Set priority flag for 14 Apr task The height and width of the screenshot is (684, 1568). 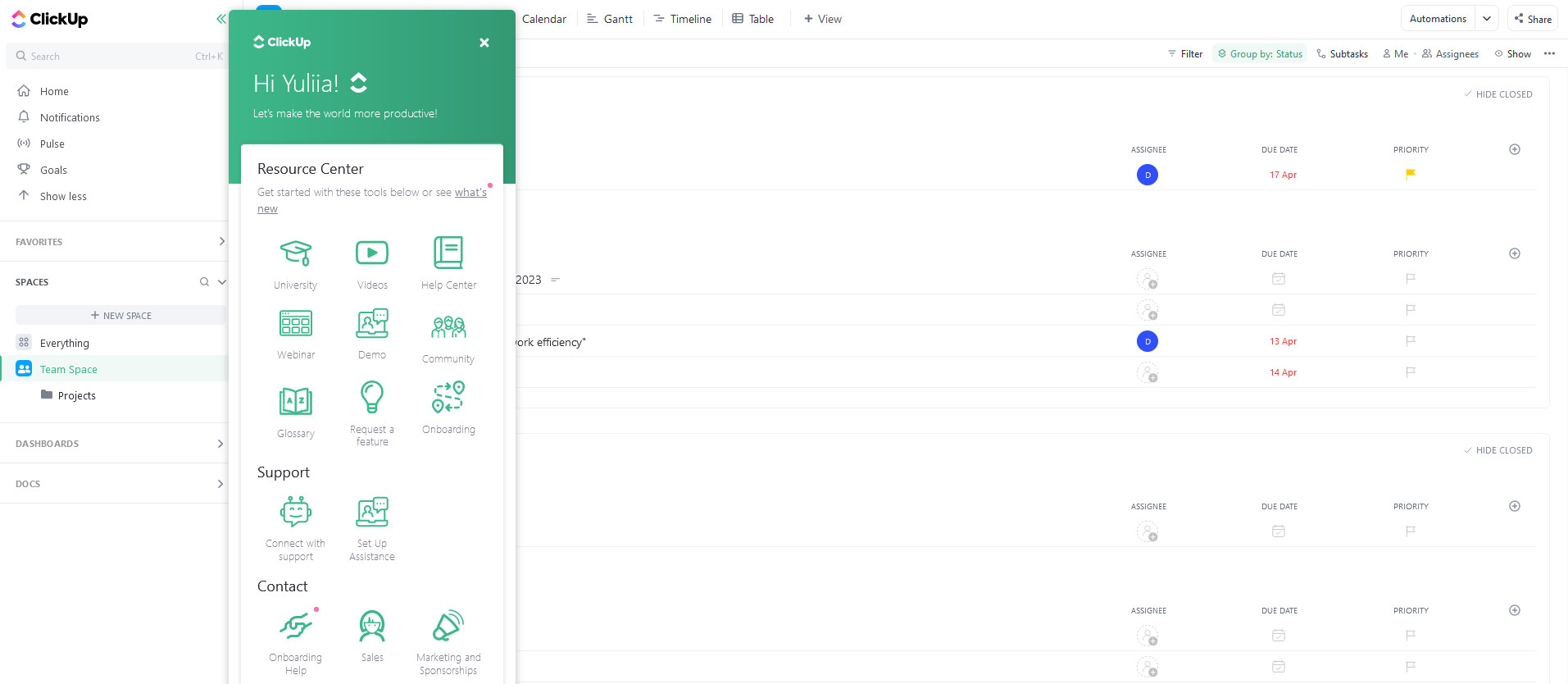[1411, 372]
